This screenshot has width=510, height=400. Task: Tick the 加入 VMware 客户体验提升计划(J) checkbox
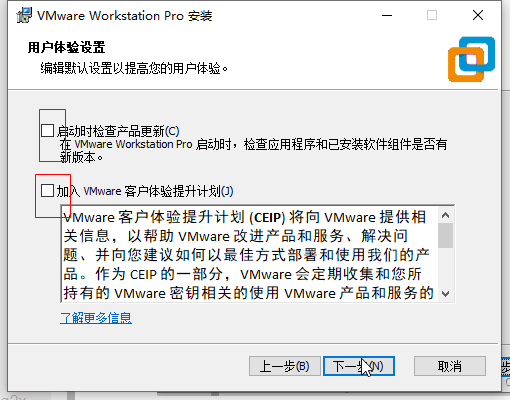click(47, 191)
